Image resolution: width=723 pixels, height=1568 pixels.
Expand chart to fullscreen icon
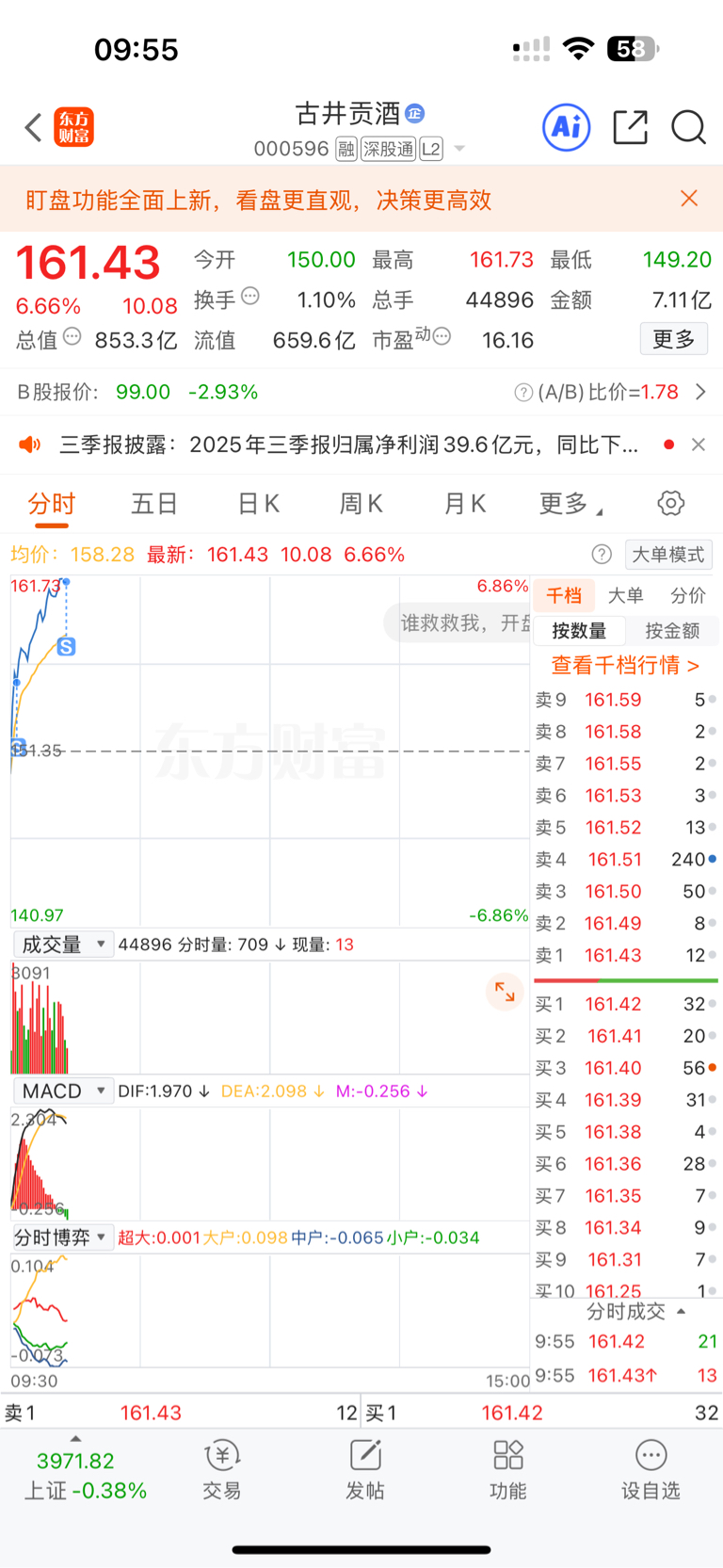click(505, 992)
